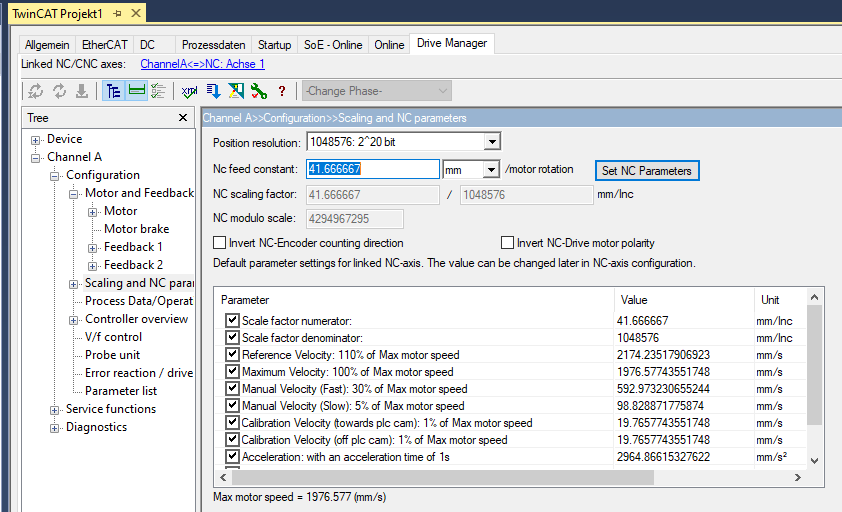Click the XML checkmark icon

[x=189, y=91]
